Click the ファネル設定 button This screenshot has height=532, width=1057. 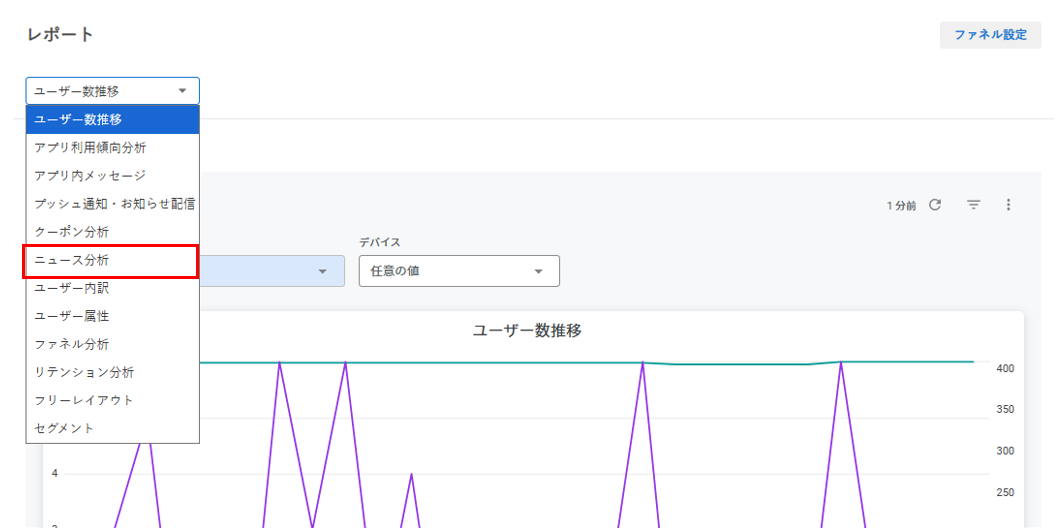coord(990,34)
